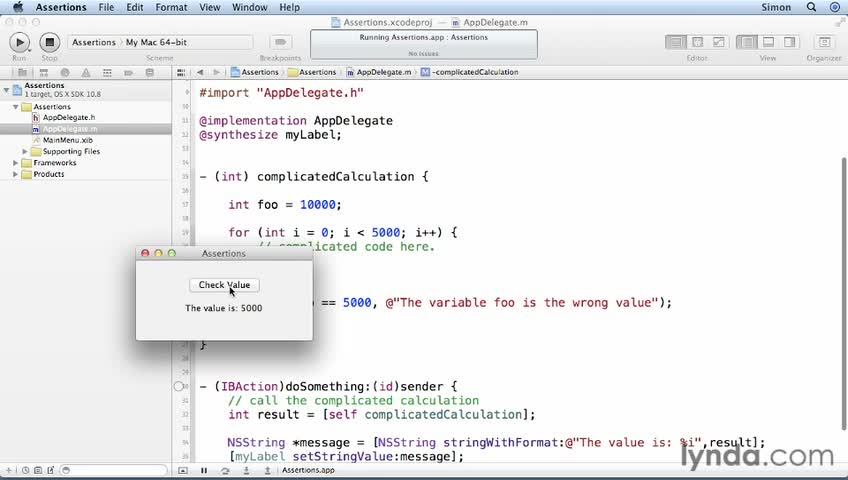Viewport: 848px width, 480px height.
Task: Click the Running Assertions.app status display
Action: [x=423, y=44]
